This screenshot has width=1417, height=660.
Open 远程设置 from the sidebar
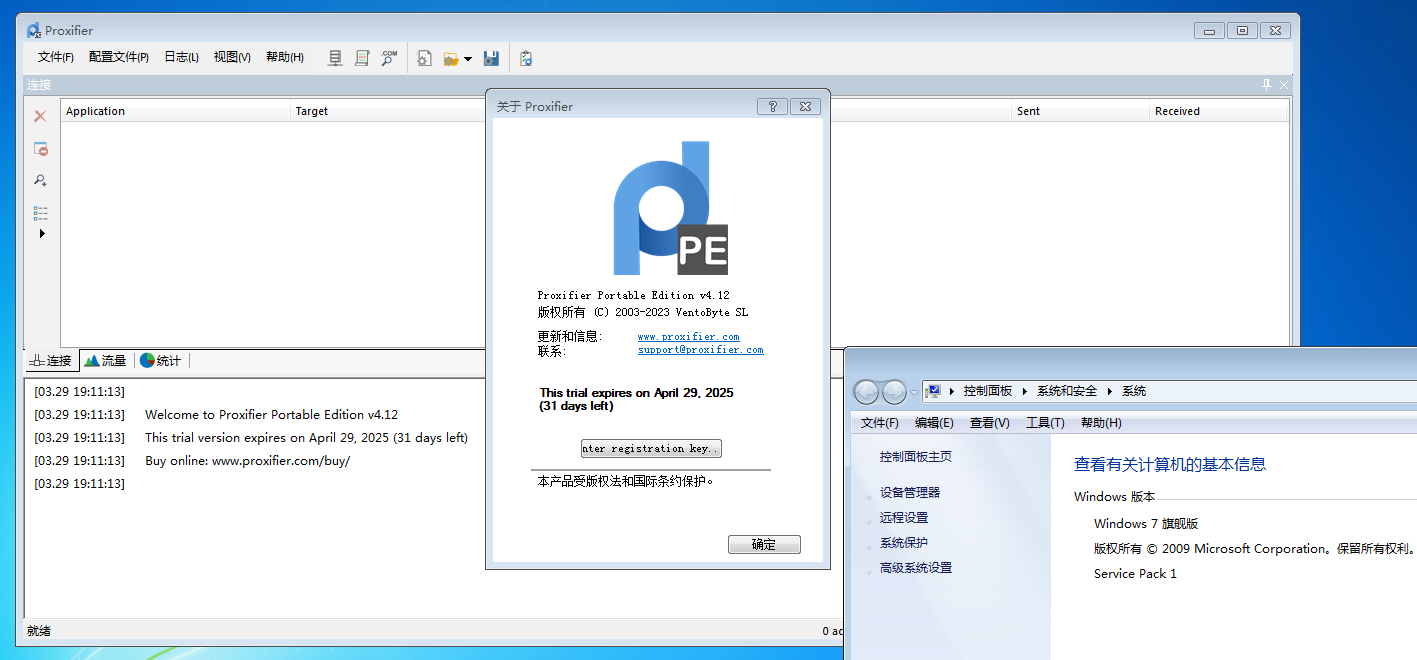(904, 517)
